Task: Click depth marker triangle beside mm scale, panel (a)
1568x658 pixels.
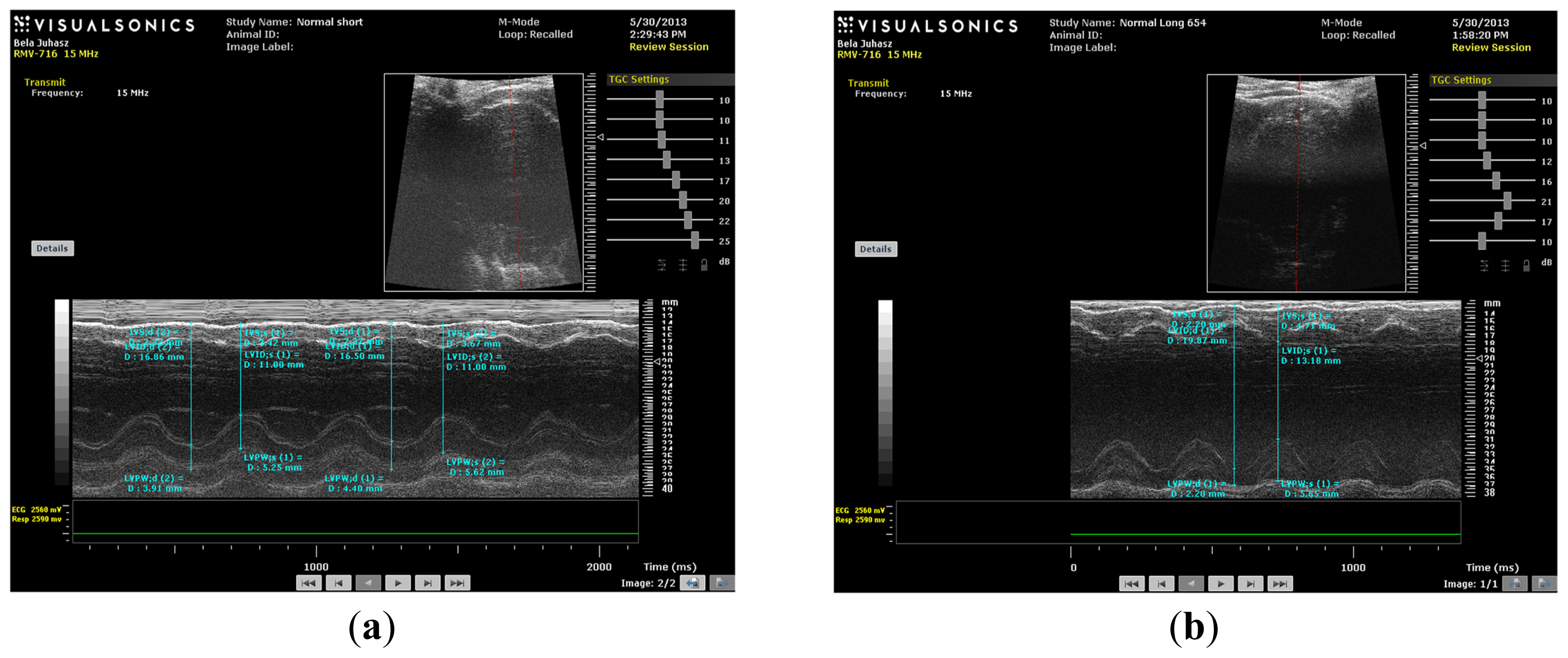Action: click(657, 362)
